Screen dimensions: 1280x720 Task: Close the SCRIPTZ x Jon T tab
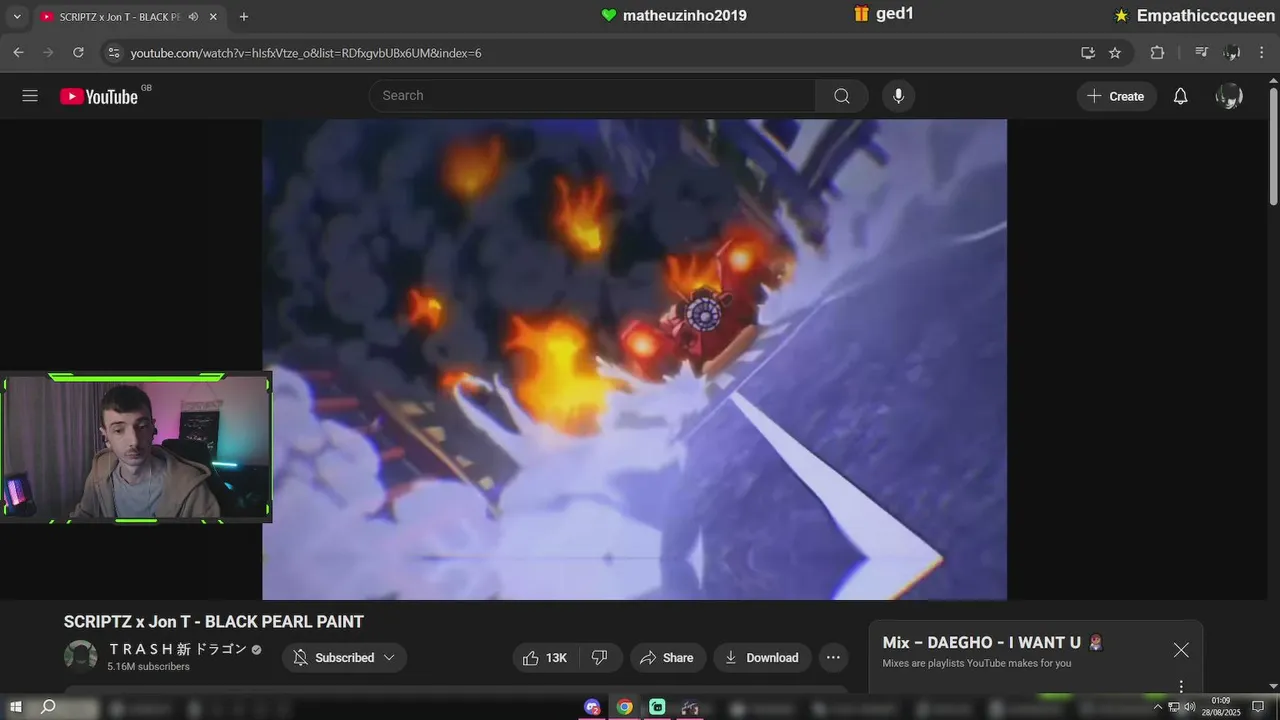(x=213, y=17)
